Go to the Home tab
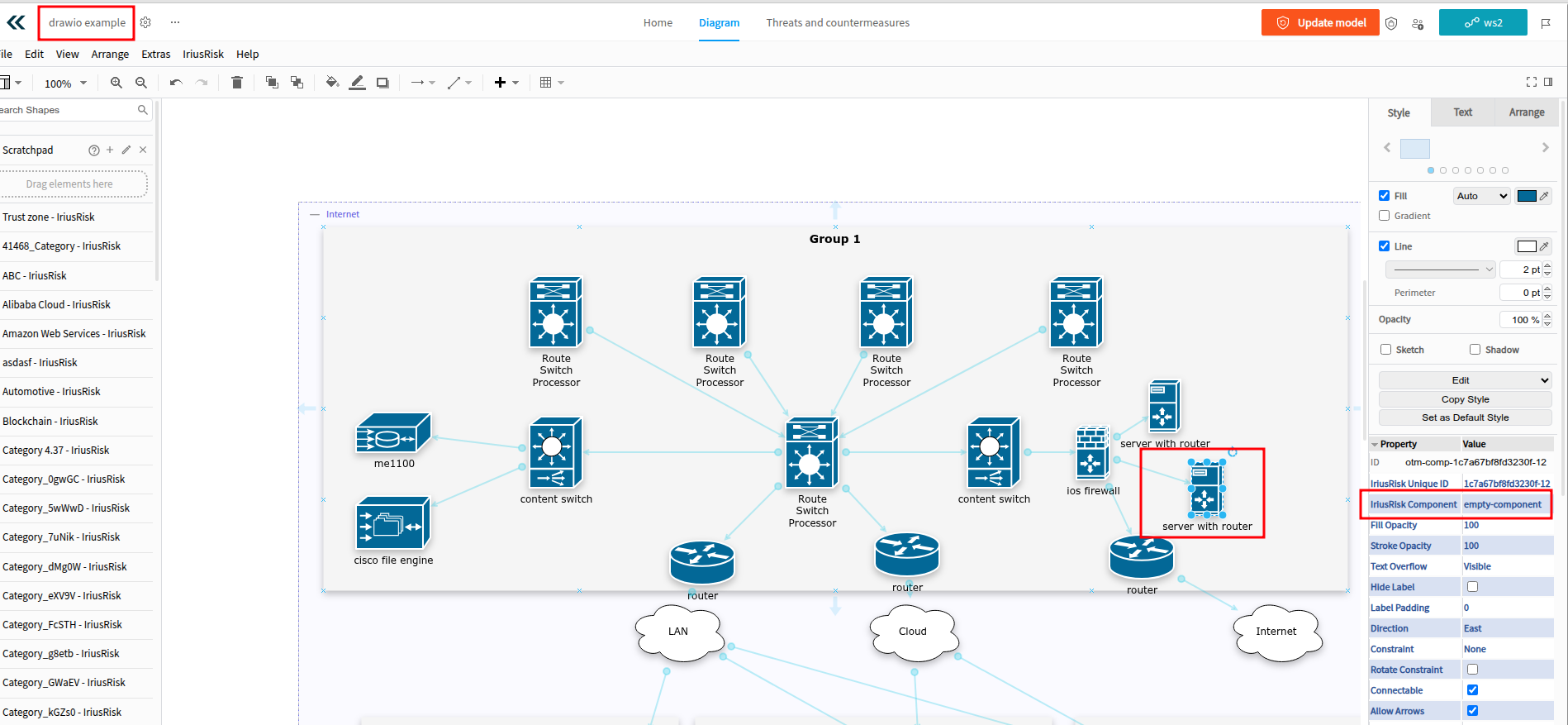 click(x=658, y=23)
